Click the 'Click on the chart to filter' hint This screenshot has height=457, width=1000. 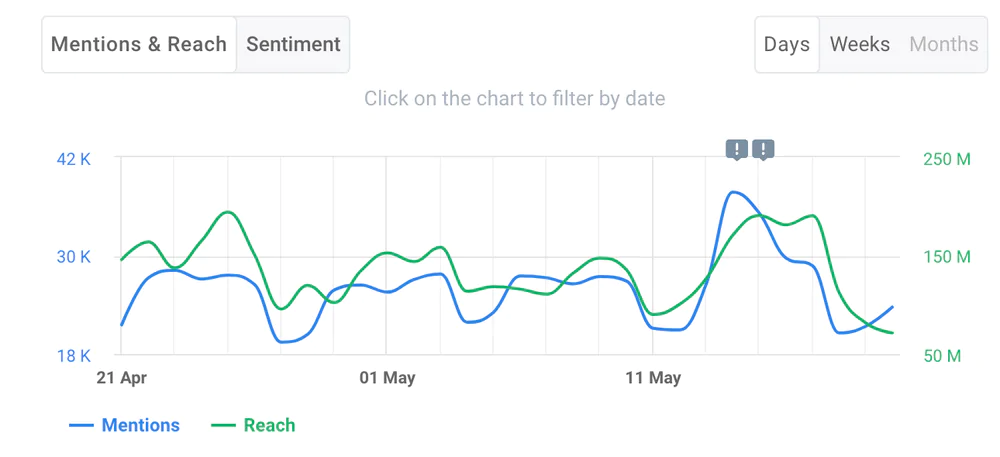coord(514,98)
